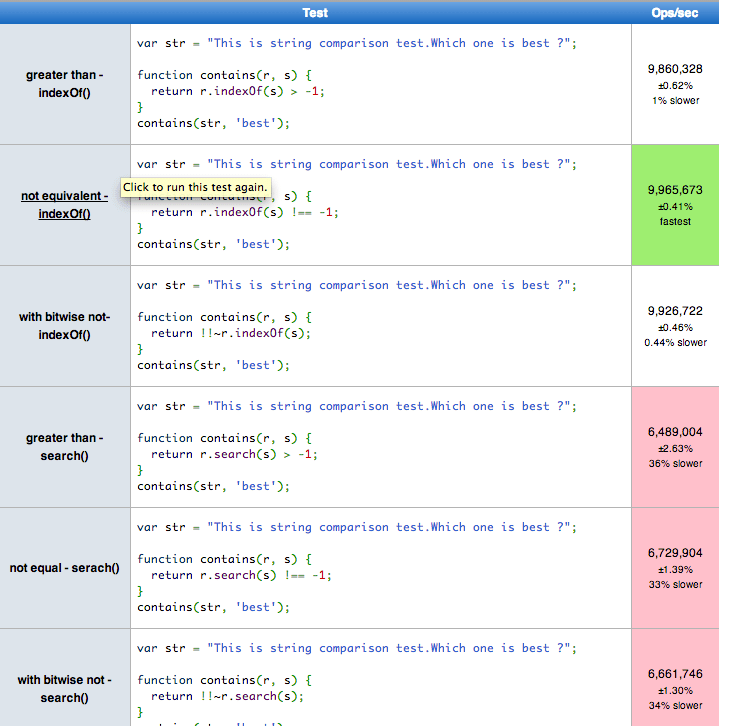The width and height of the screenshot is (730, 726).
Task: Run the 'not equal - serach()' test
Action: [64, 568]
